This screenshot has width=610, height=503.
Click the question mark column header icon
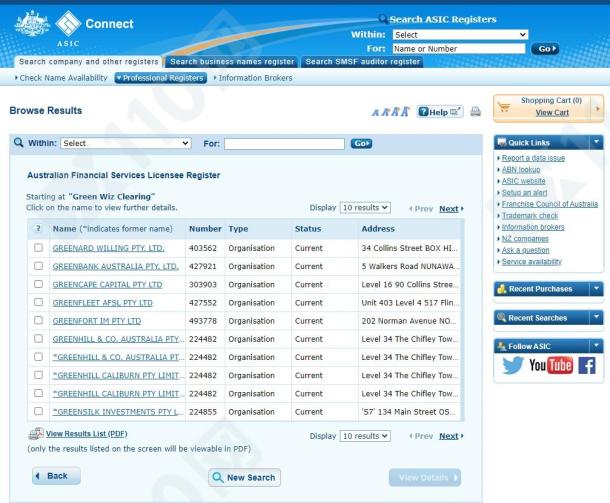[38, 228]
